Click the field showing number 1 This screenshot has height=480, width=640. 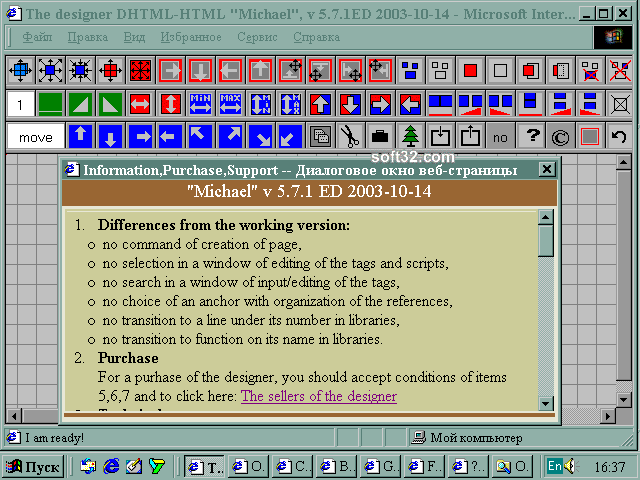click(20, 104)
